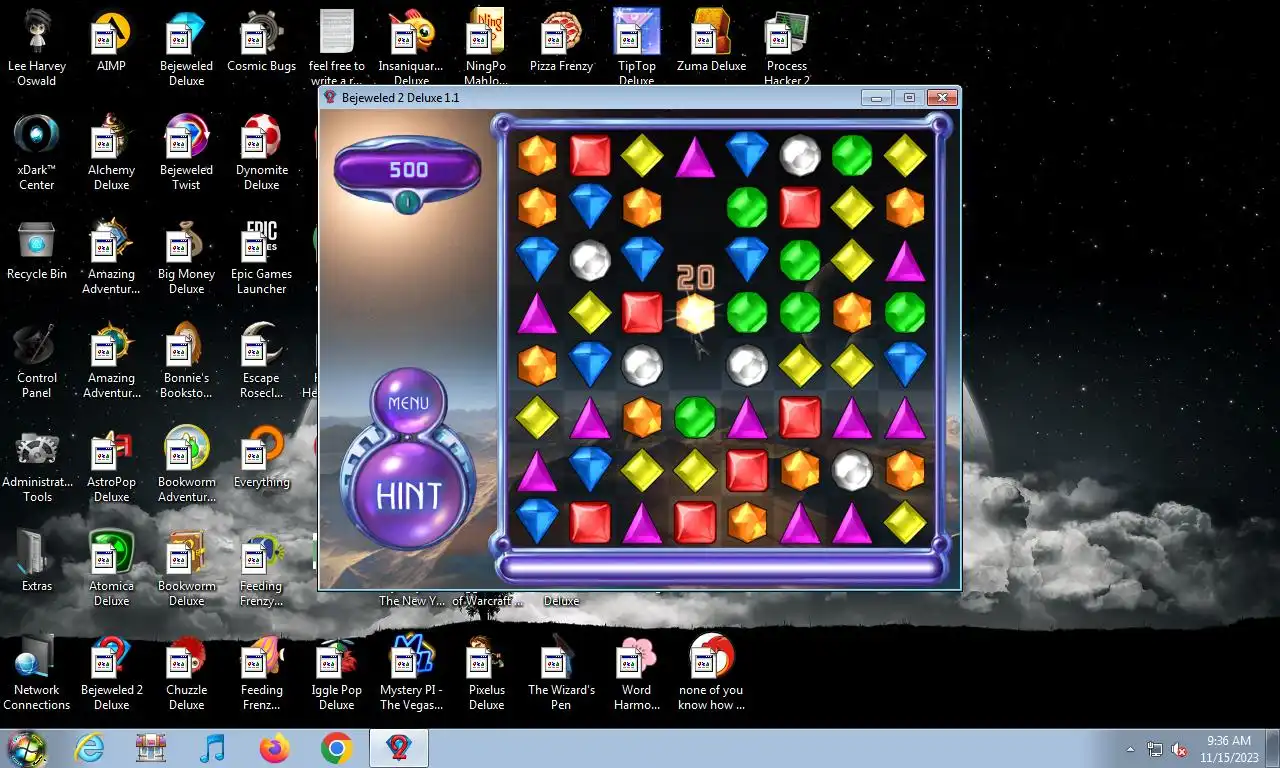The height and width of the screenshot is (768, 1280).
Task: Open the Windows Start menu orb
Action: pyautogui.click(x=26, y=748)
